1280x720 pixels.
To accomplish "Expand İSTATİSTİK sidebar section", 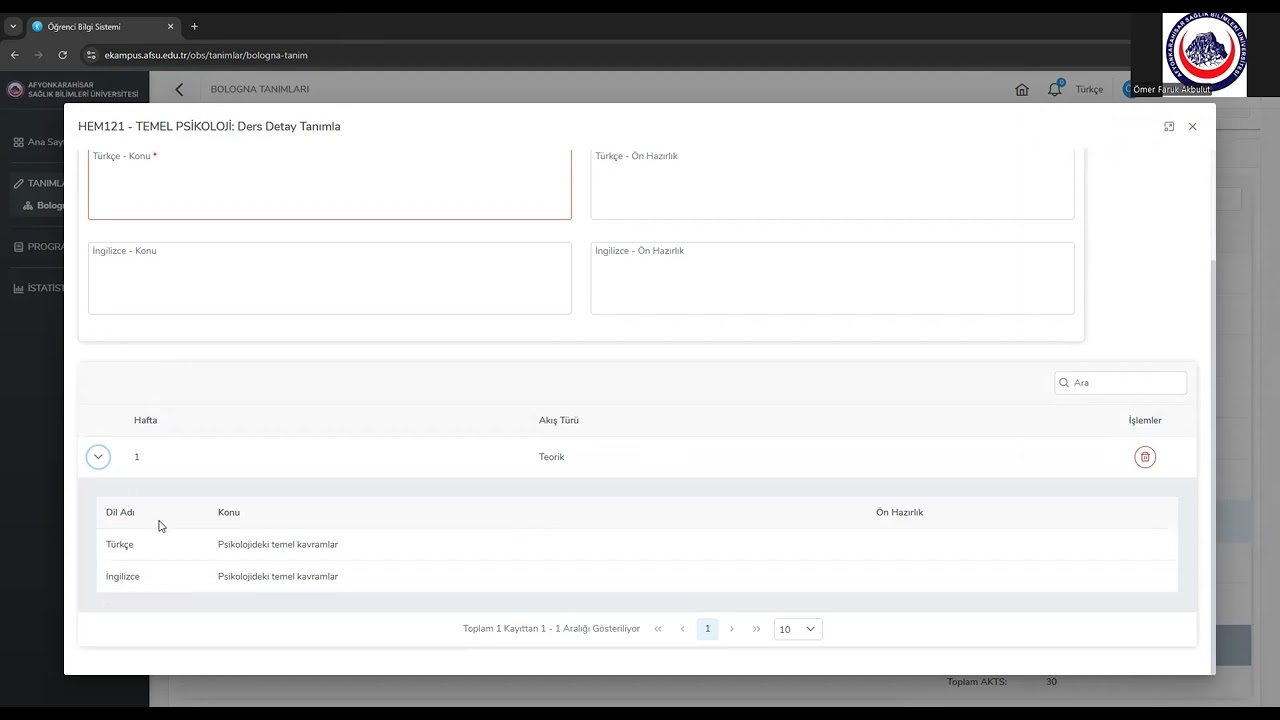I will pos(40,288).
